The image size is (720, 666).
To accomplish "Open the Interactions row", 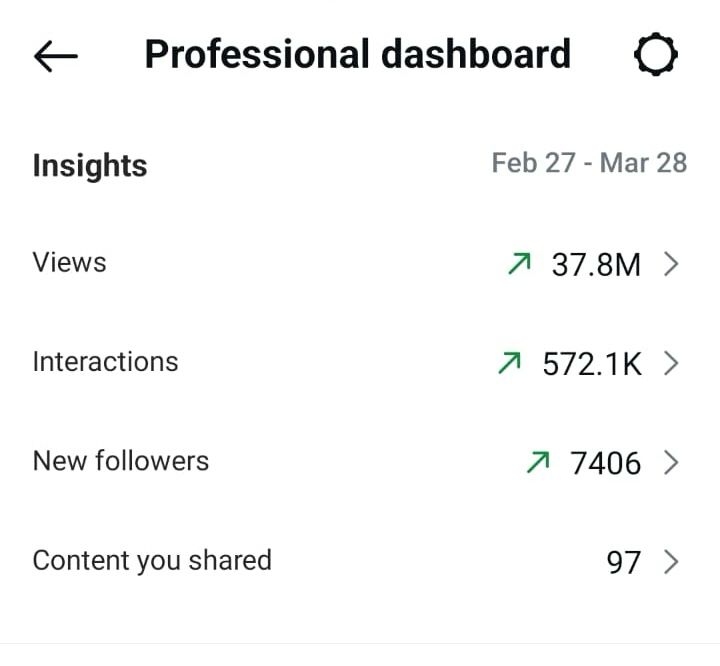I will (x=360, y=363).
